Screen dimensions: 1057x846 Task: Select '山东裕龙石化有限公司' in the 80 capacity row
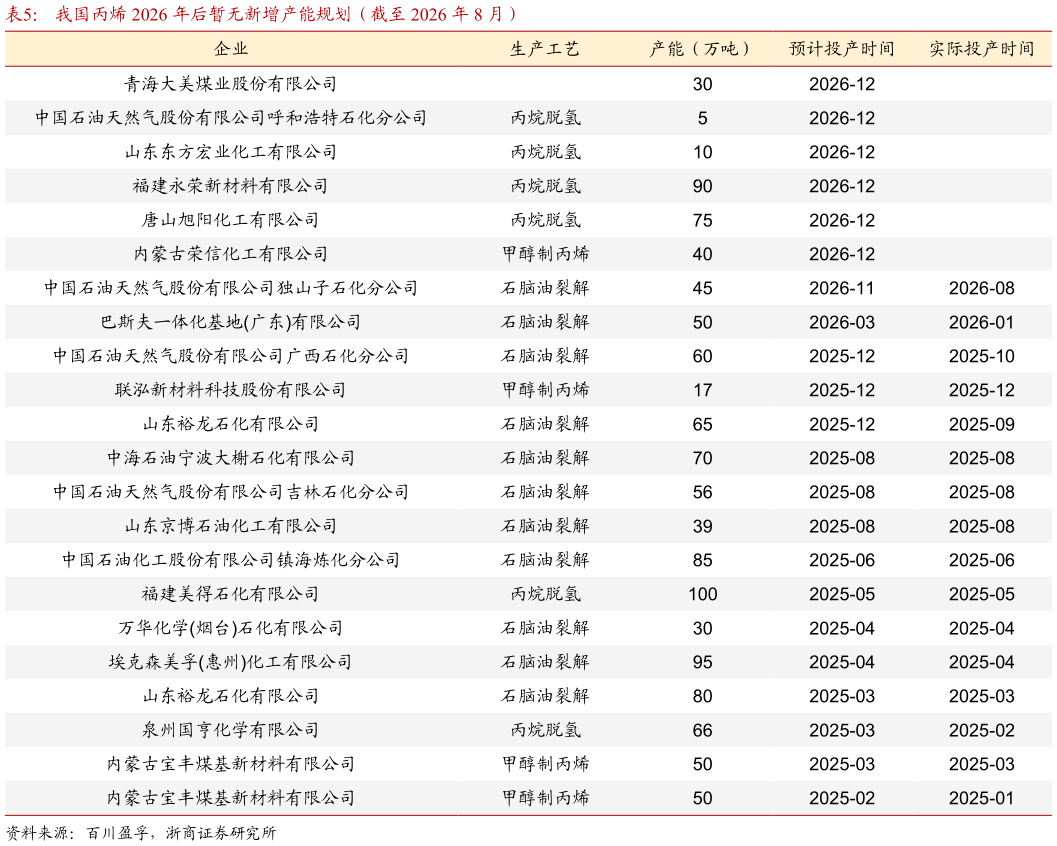[x=231, y=696]
